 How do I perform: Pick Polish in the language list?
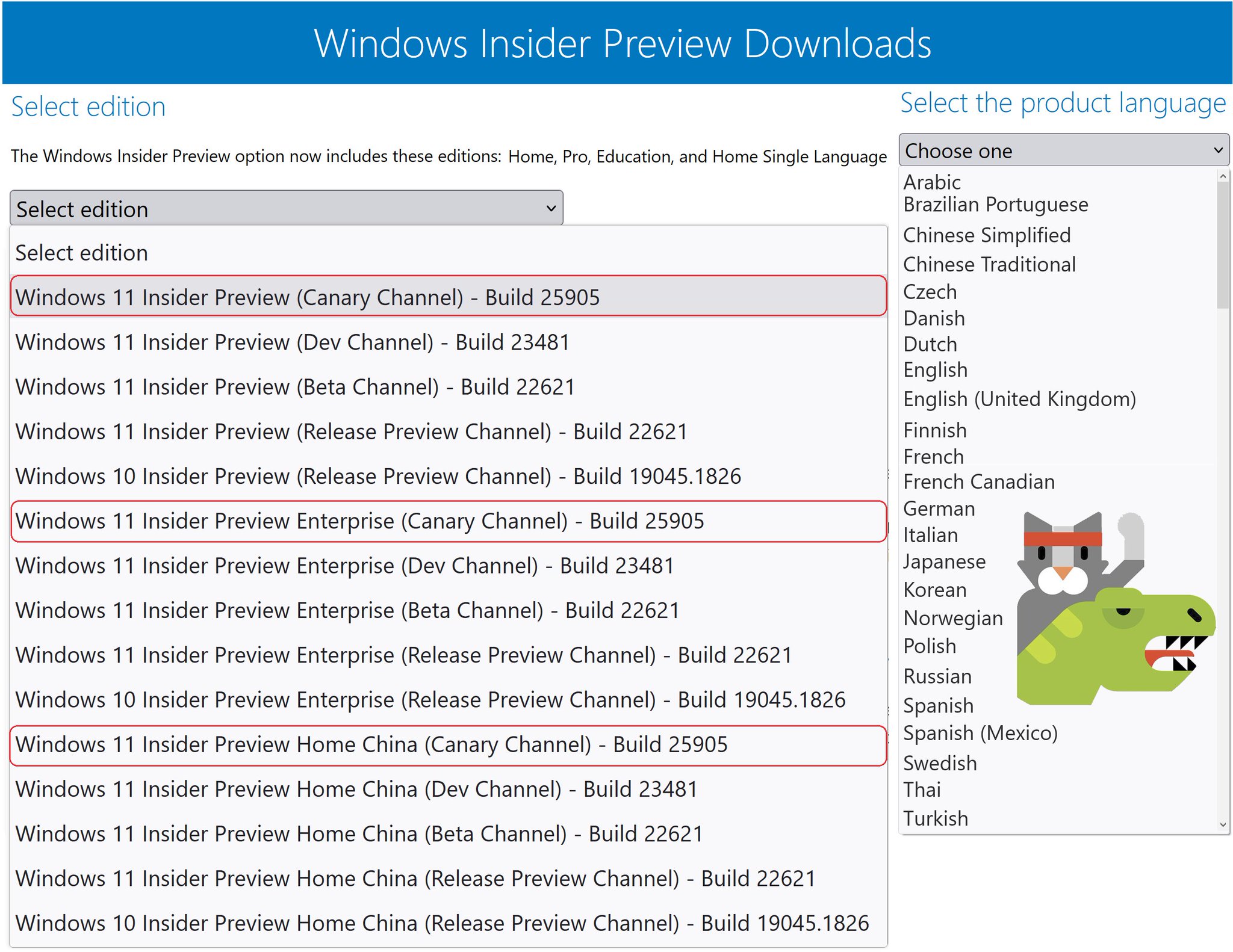click(x=930, y=646)
